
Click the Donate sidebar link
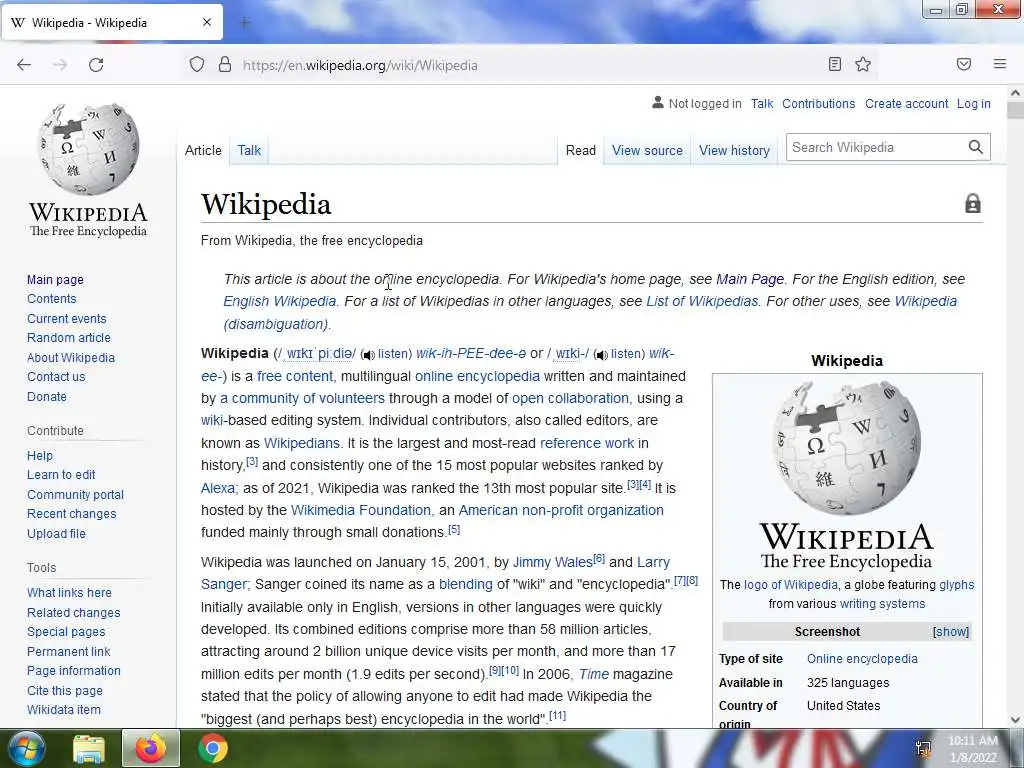point(46,396)
